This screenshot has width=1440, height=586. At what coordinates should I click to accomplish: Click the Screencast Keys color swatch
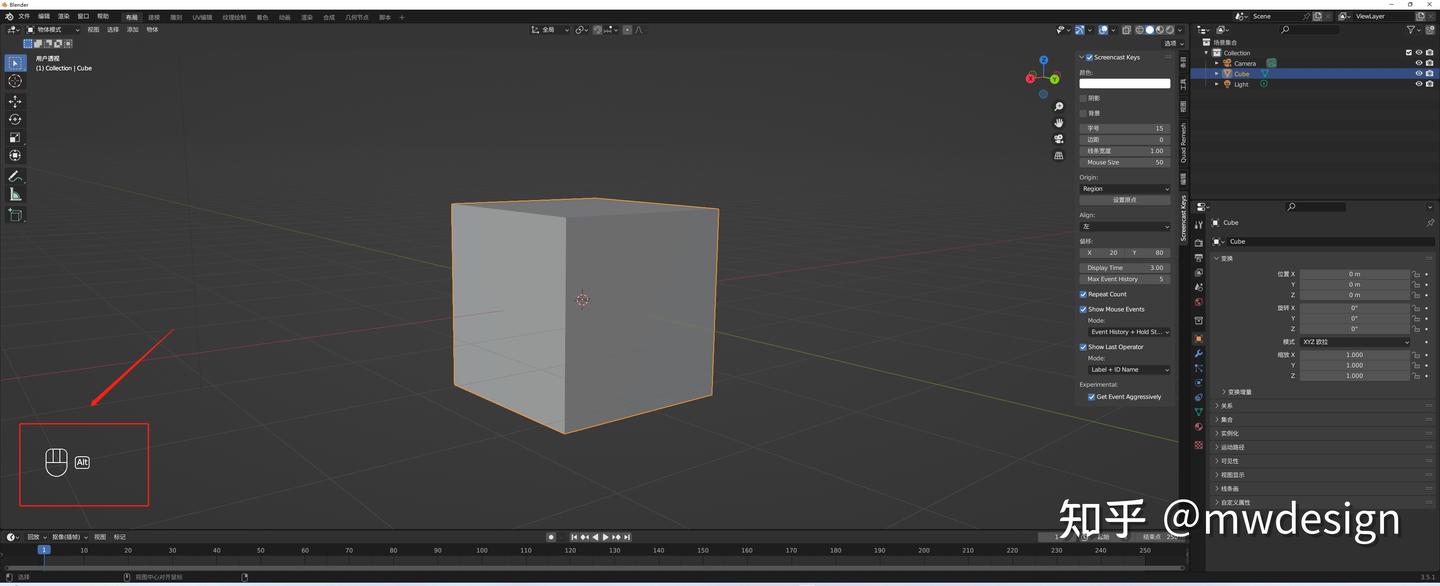(1124, 84)
